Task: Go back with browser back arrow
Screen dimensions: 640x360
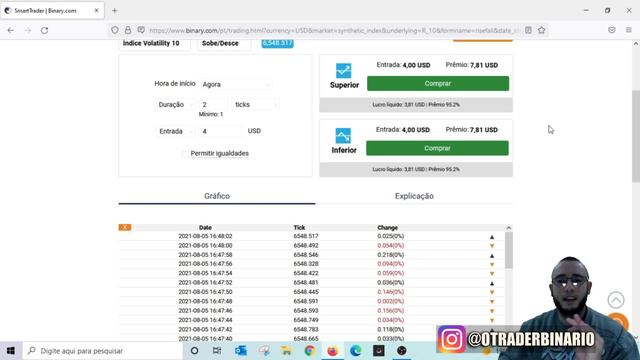Action: point(11,30)
